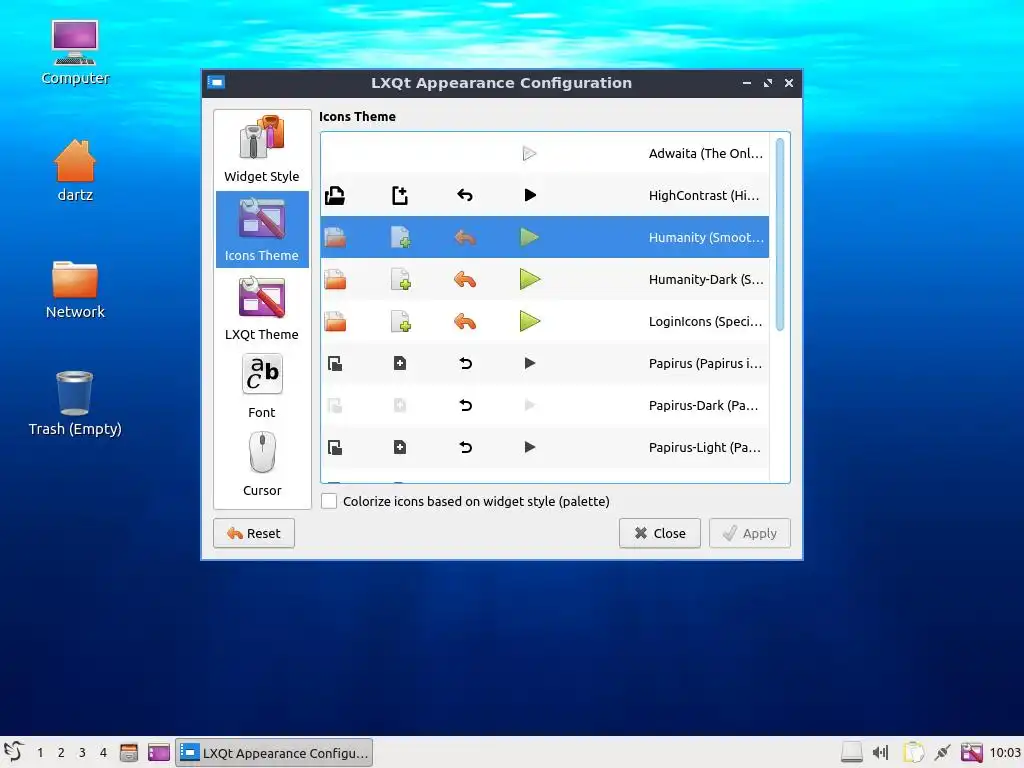
Task: Launch the file manager from the panel
Action: [x=129, y=752]
